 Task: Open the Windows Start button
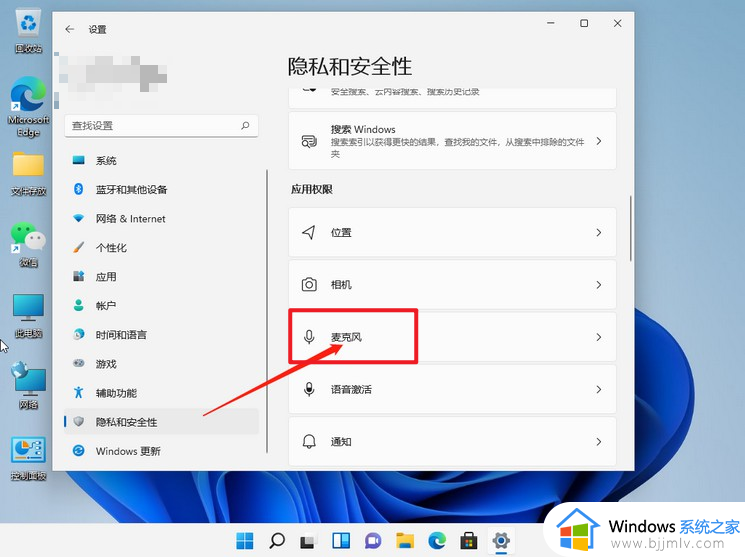tap(245, 540)
